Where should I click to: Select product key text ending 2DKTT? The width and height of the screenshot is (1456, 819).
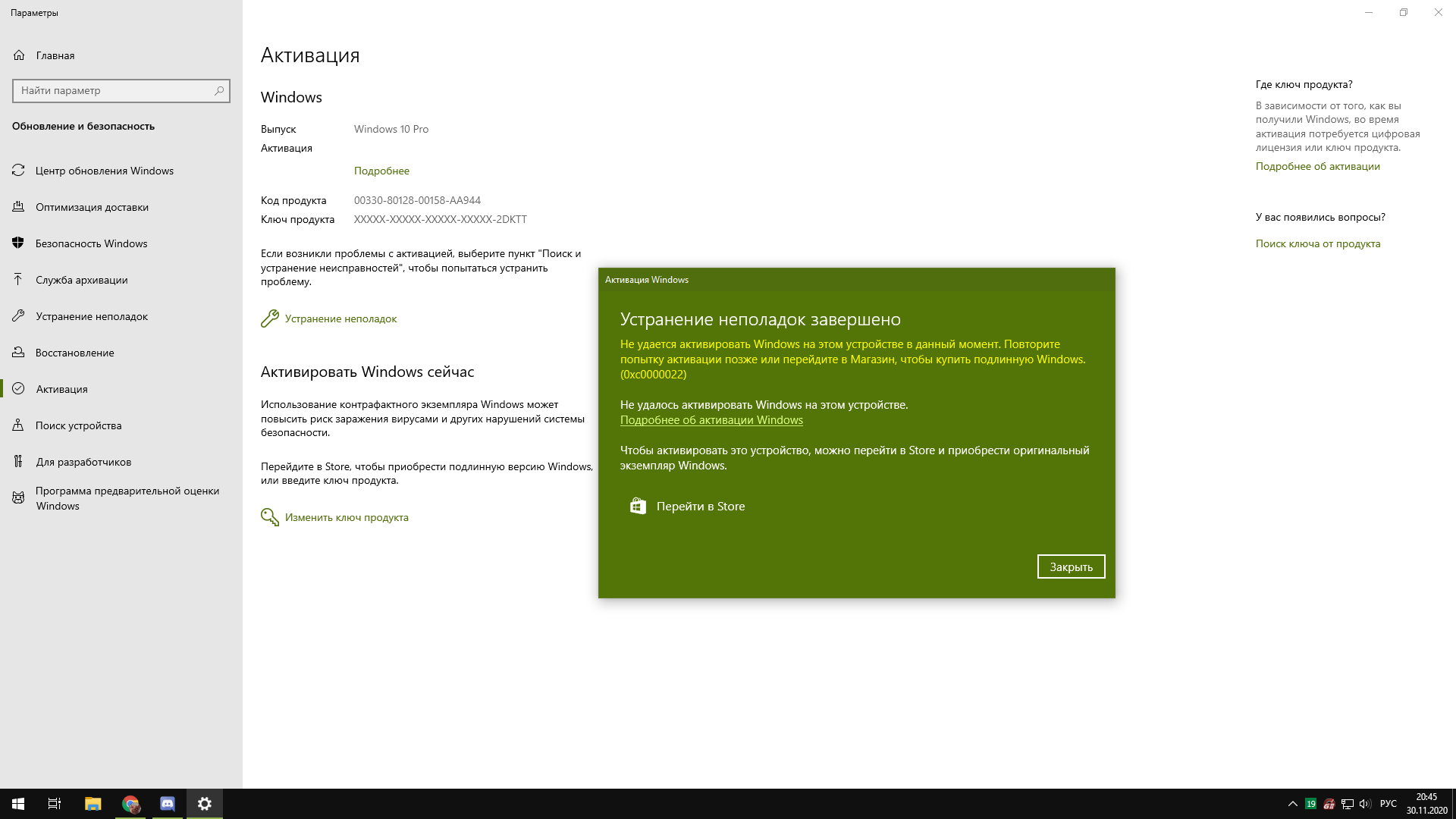point(440,219)
